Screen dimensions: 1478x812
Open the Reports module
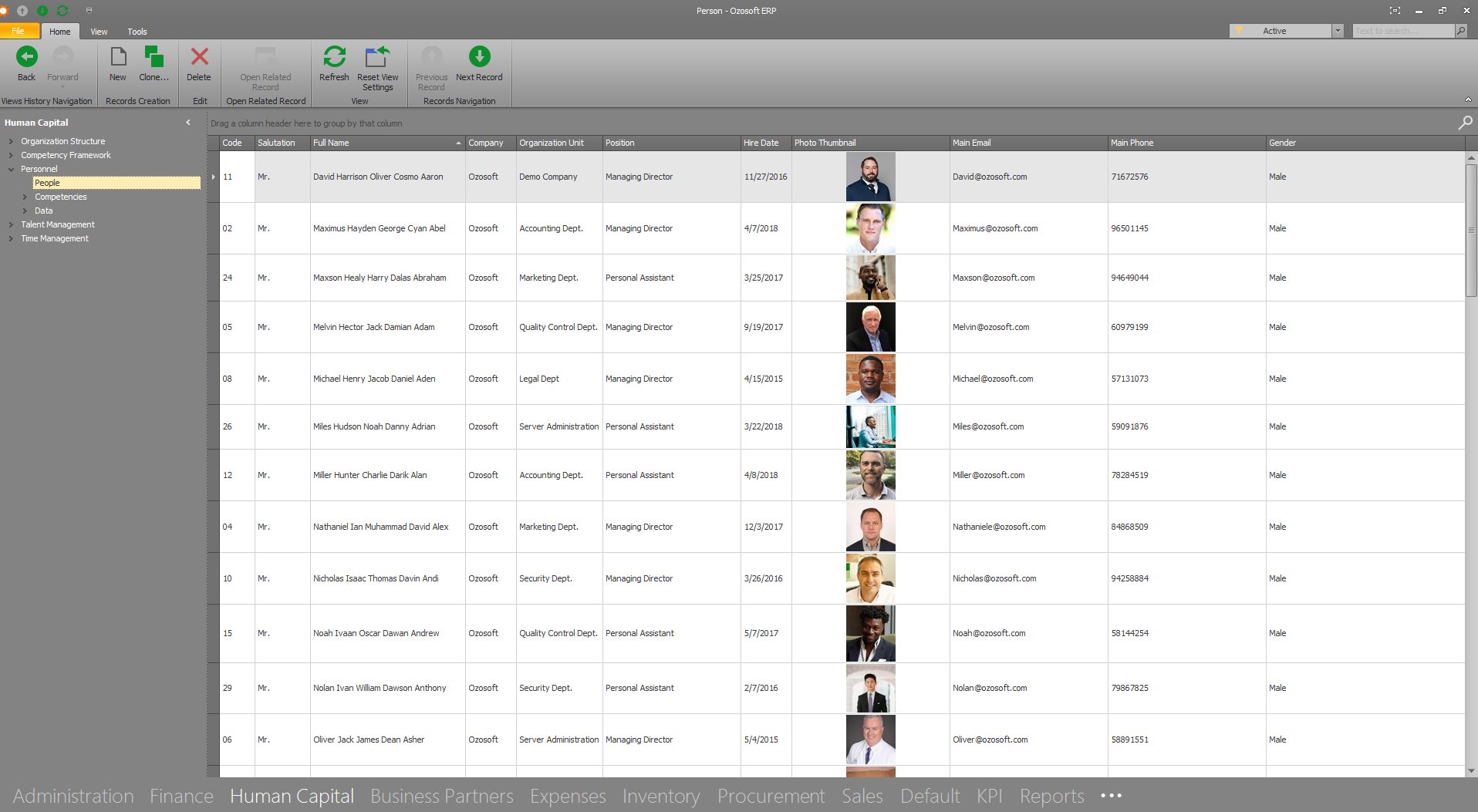[x=1052, y=796]
